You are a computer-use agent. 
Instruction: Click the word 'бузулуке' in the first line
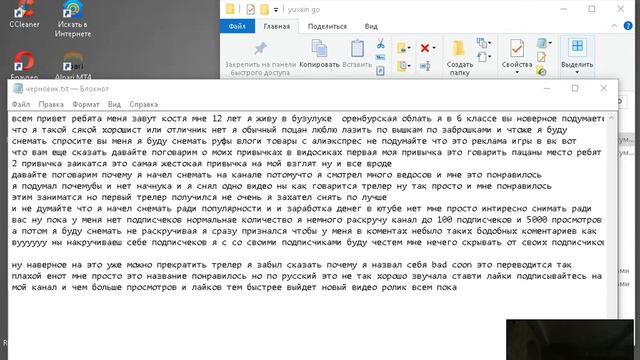click(311, 119)
